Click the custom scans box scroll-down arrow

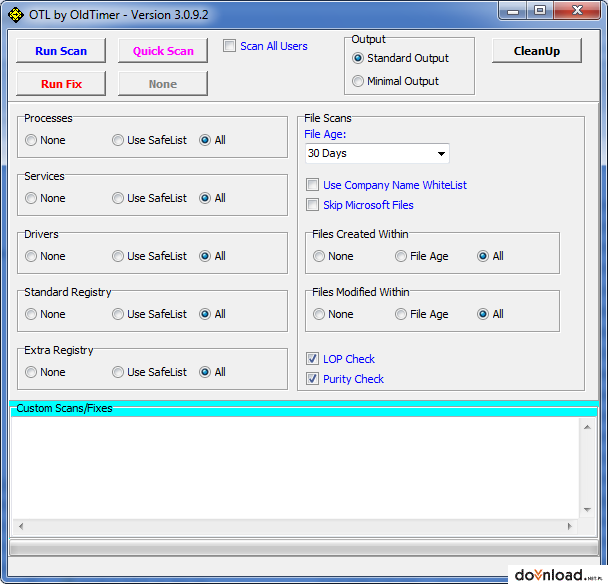click(x=587, y=510)
